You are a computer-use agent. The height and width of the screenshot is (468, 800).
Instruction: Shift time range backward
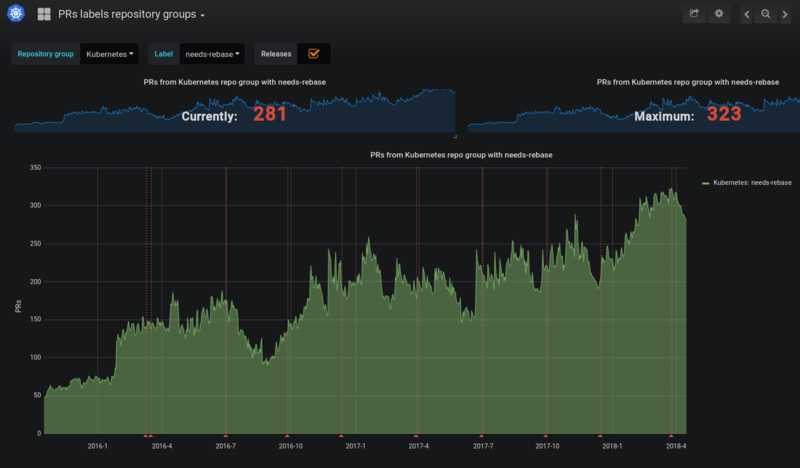pos(746,14)
